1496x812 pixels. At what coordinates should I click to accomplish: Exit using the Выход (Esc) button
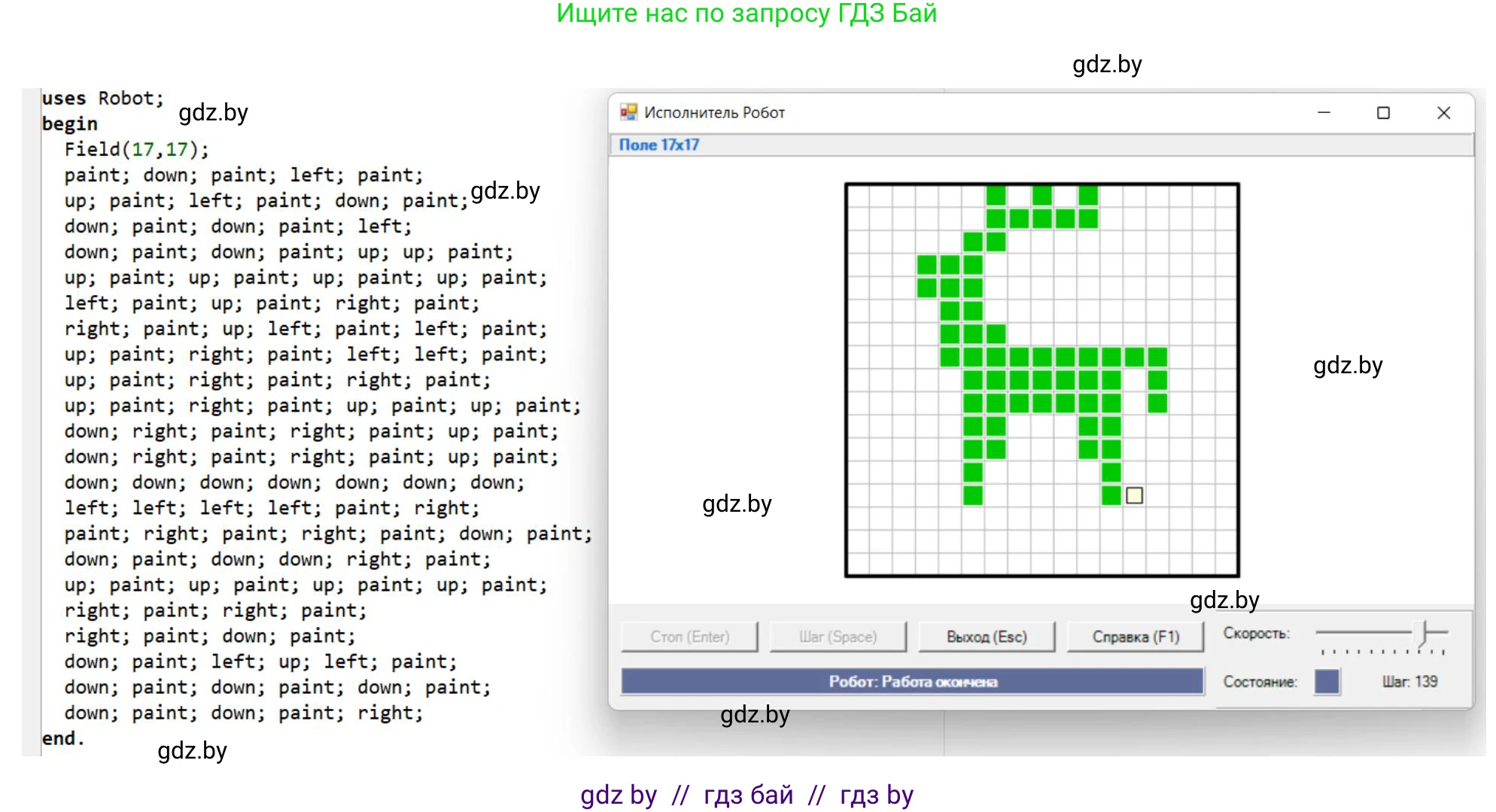pyautogui.click(x=986, y=637)
